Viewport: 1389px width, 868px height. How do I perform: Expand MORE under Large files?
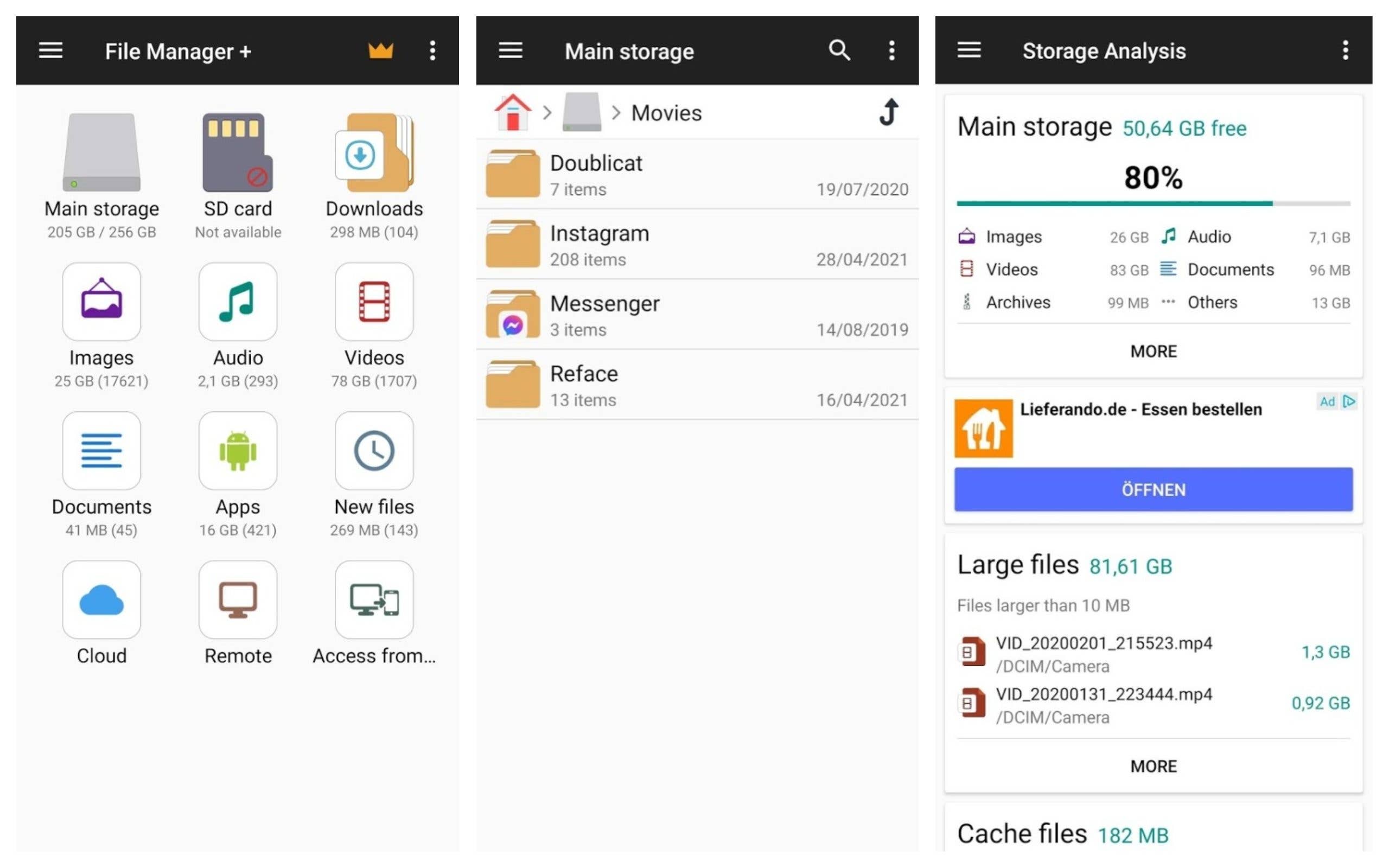pyautogui.click(x=1152, y=766)
